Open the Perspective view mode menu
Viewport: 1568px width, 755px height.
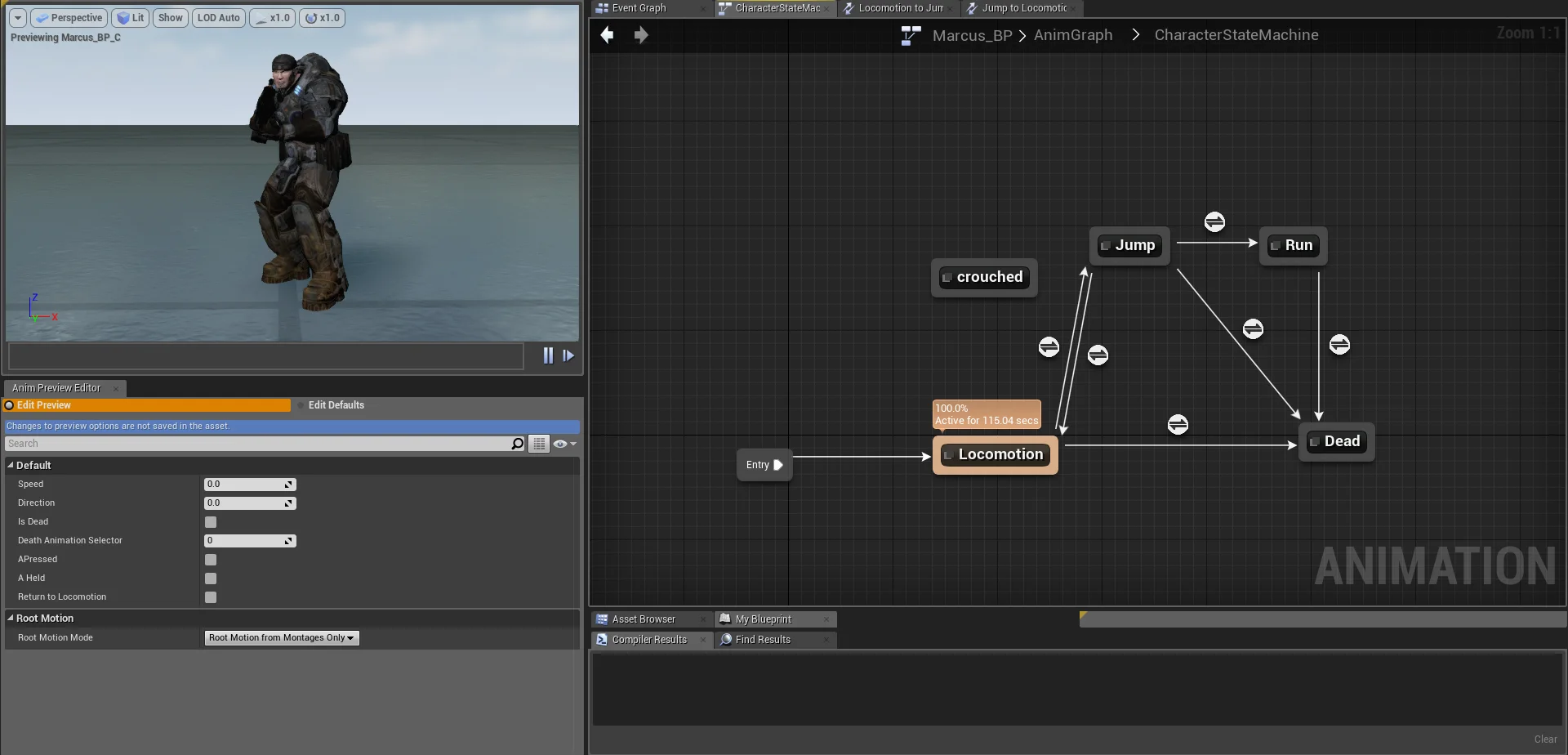click(x=69, y=18)
